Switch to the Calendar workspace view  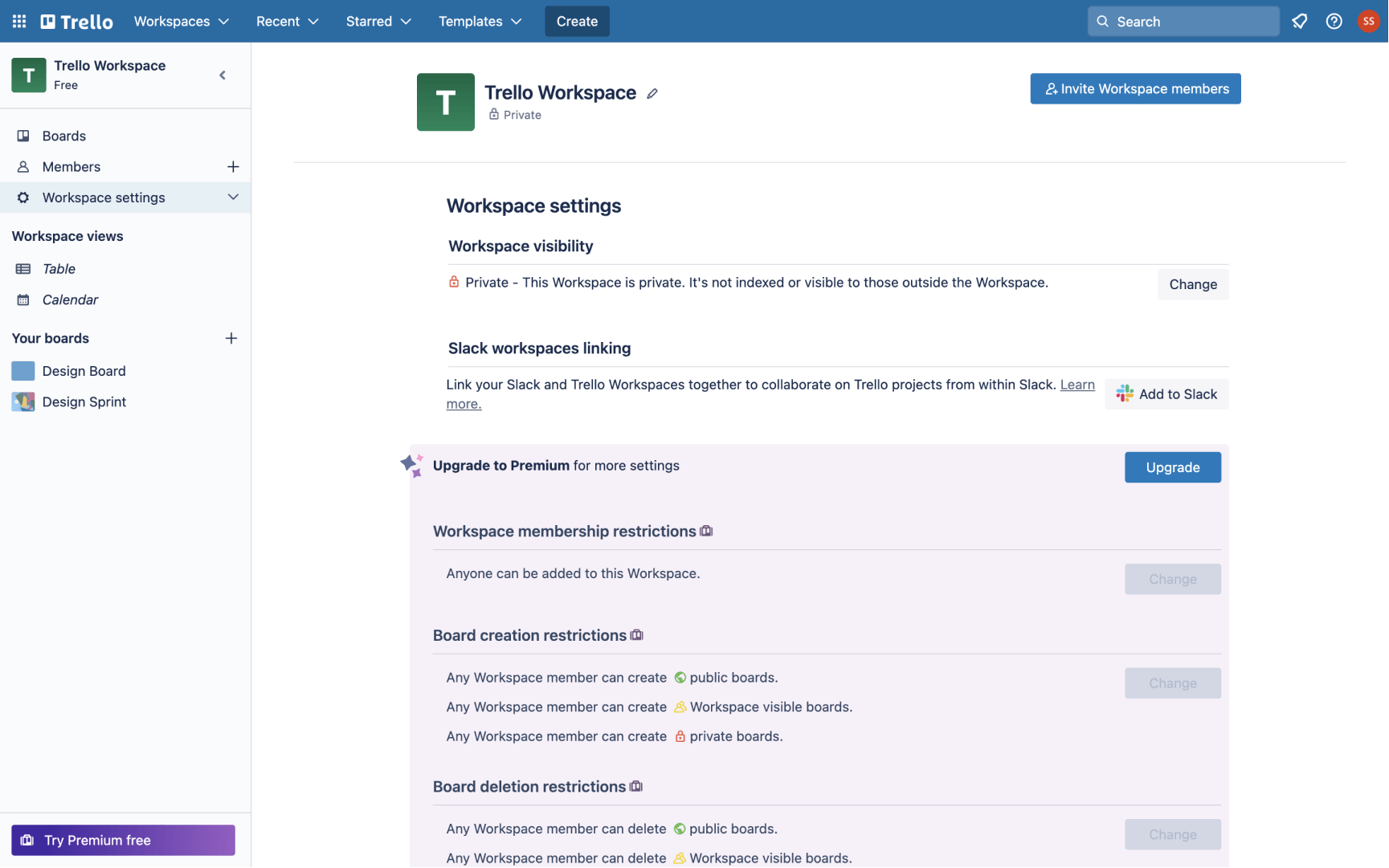[x=70, y=300]
